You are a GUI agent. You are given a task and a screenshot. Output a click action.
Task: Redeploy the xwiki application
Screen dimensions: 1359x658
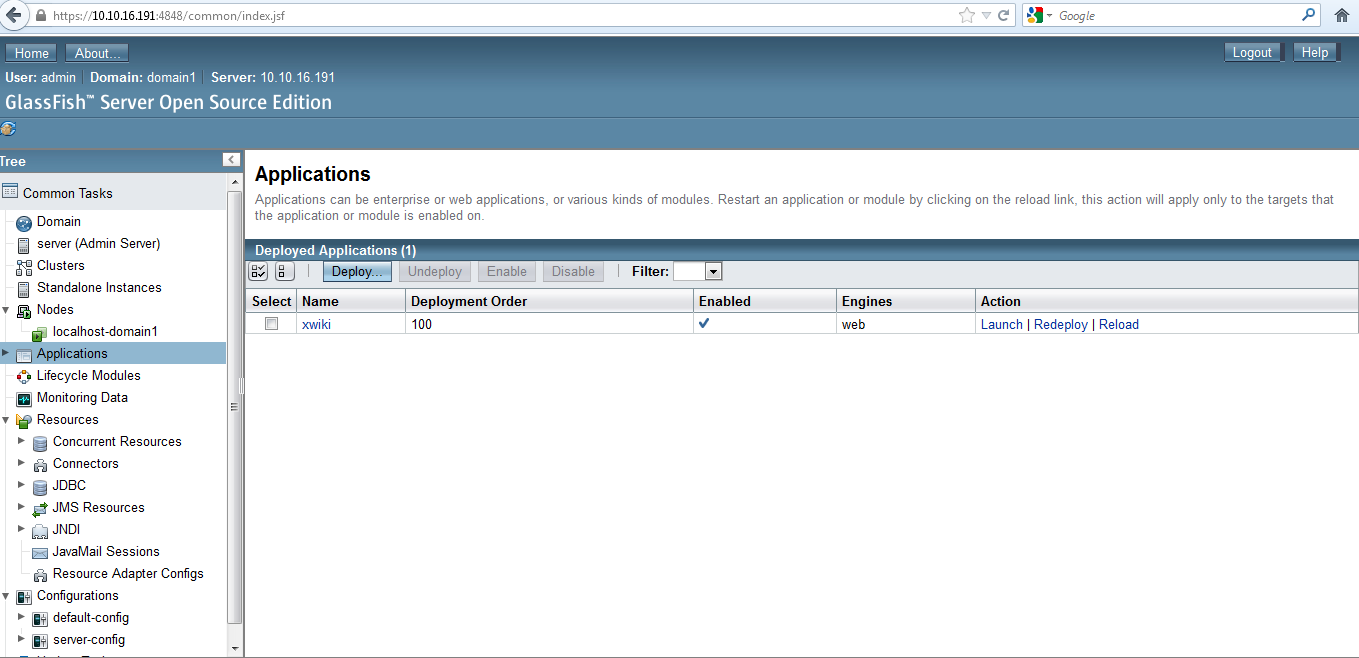(1061, 324)
